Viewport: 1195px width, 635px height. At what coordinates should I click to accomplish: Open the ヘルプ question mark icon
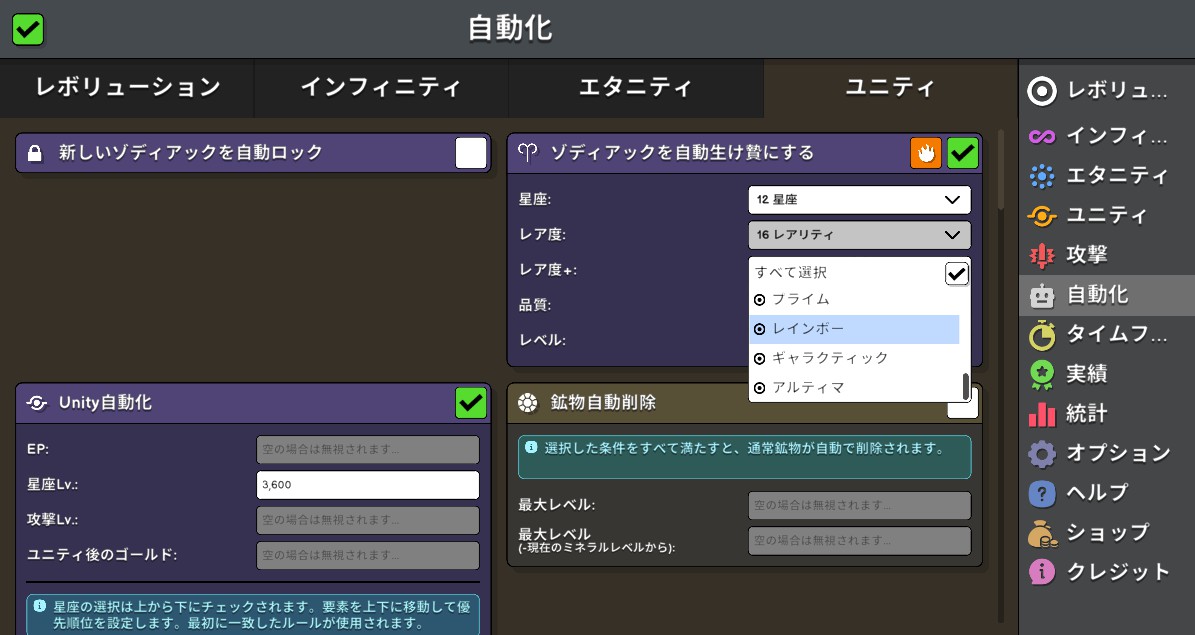pos(1042,493)
